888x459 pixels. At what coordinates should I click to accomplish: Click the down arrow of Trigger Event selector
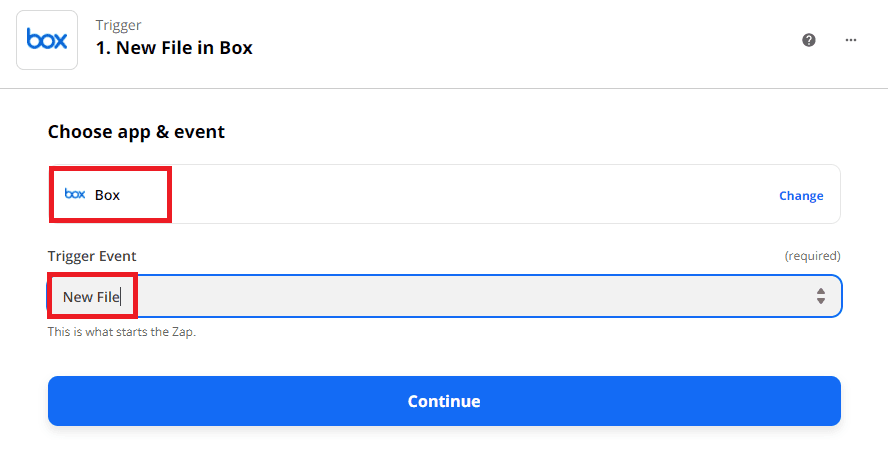(820, 301)
